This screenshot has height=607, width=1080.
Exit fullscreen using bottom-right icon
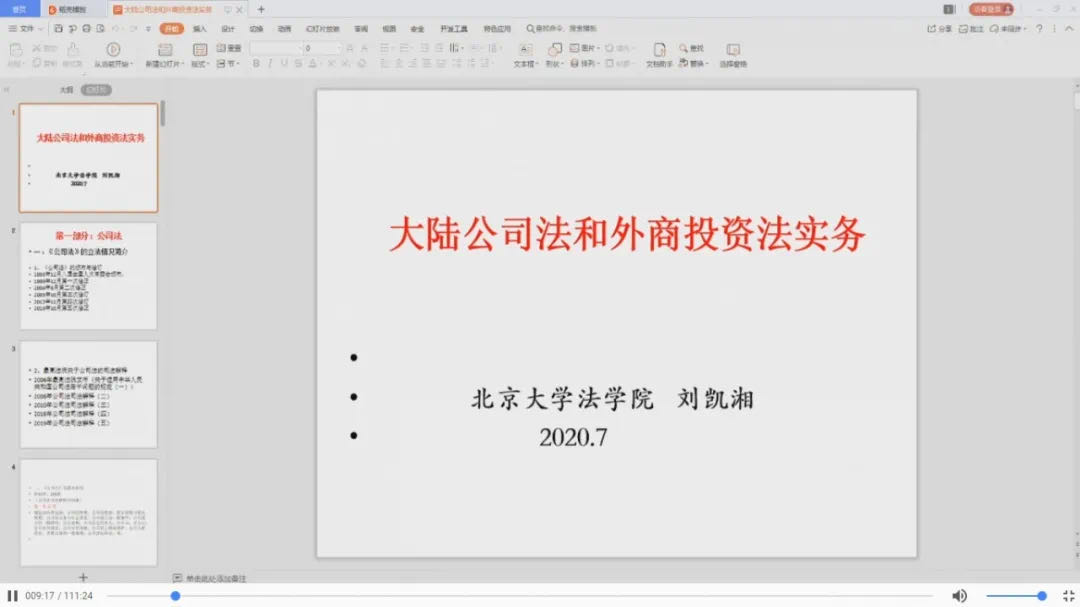1067,596
